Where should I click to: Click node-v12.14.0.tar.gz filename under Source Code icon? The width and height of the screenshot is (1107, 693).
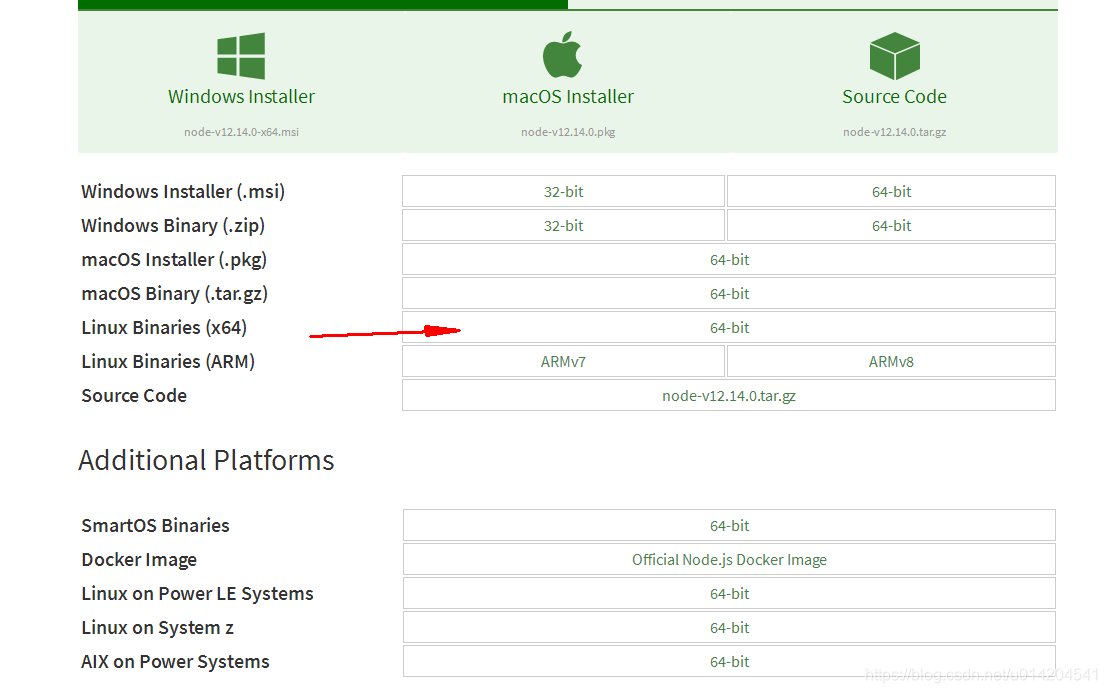[x=894, y=132]
